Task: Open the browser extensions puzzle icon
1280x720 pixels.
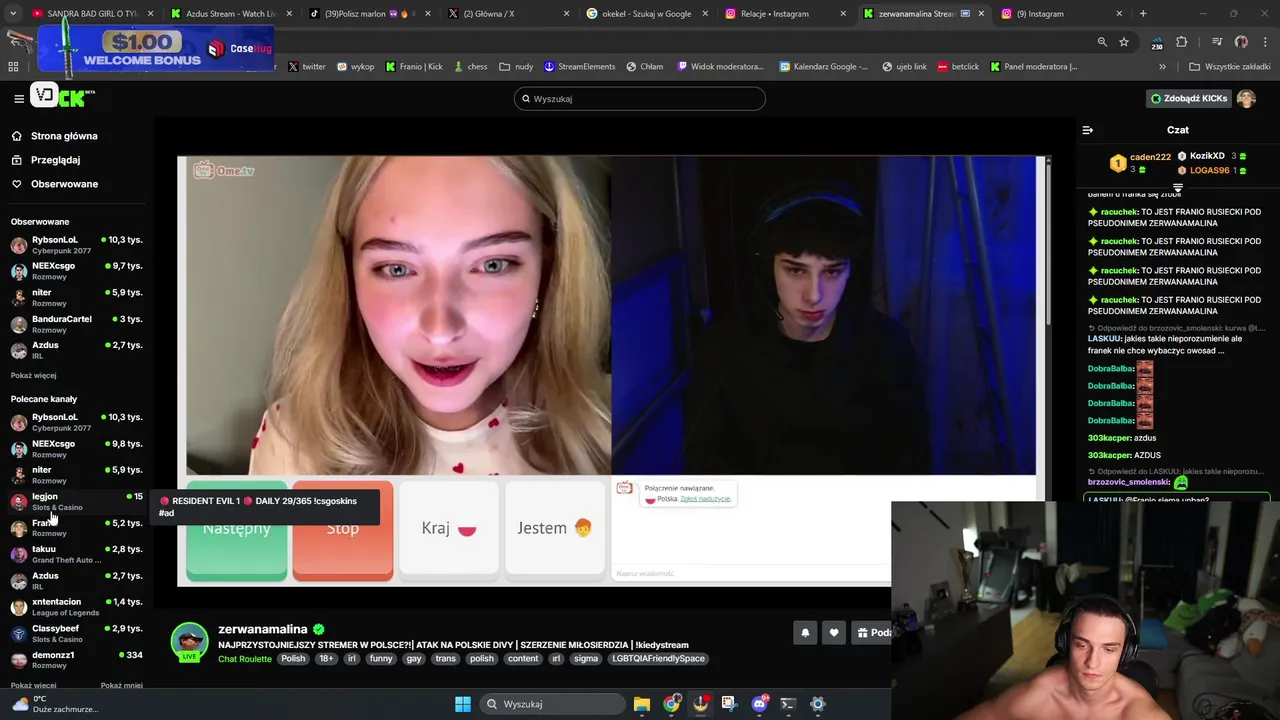Action: [x=1182, y=42]
